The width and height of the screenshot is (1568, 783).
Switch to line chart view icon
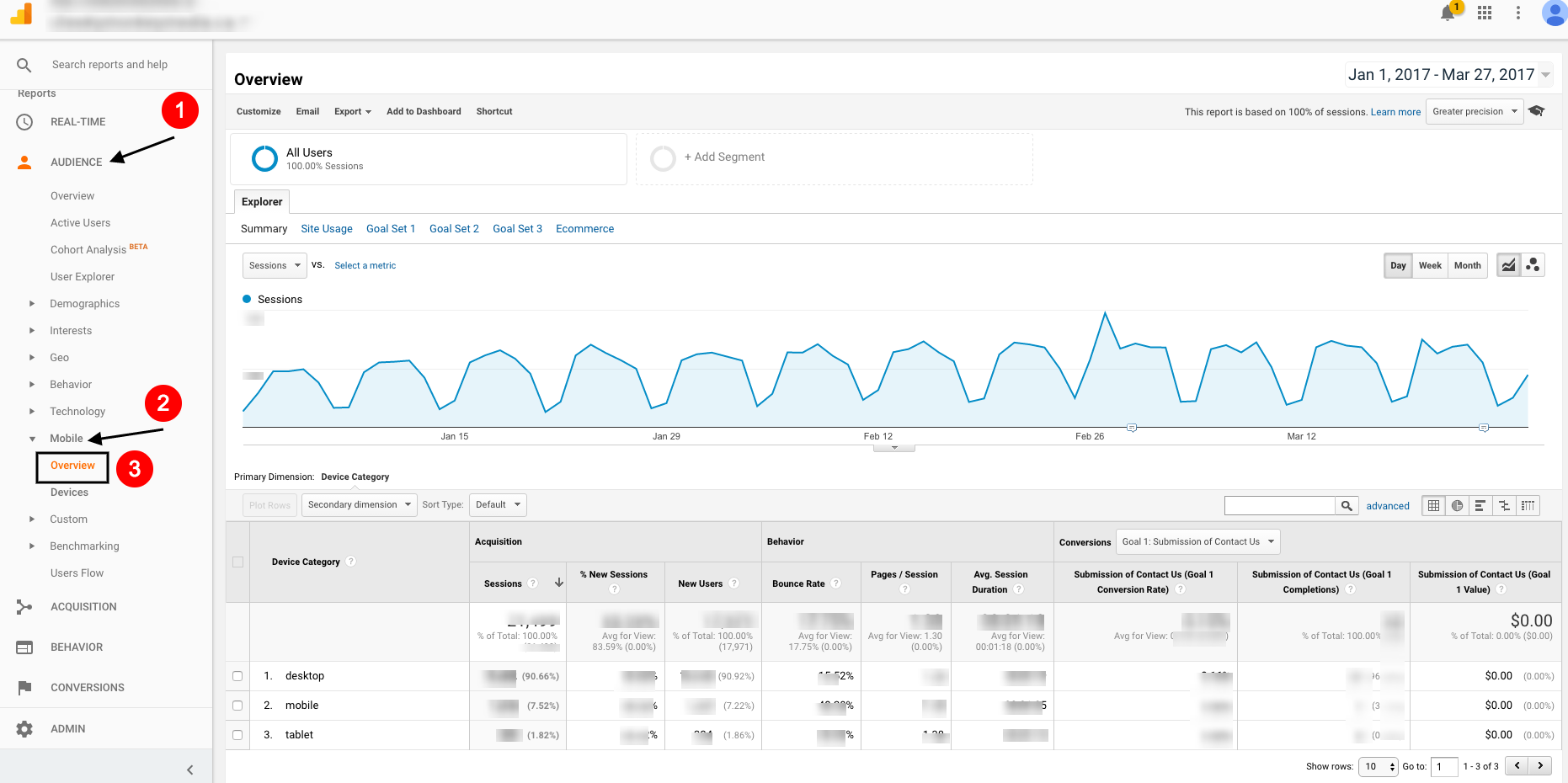[x=1509, y=265]
